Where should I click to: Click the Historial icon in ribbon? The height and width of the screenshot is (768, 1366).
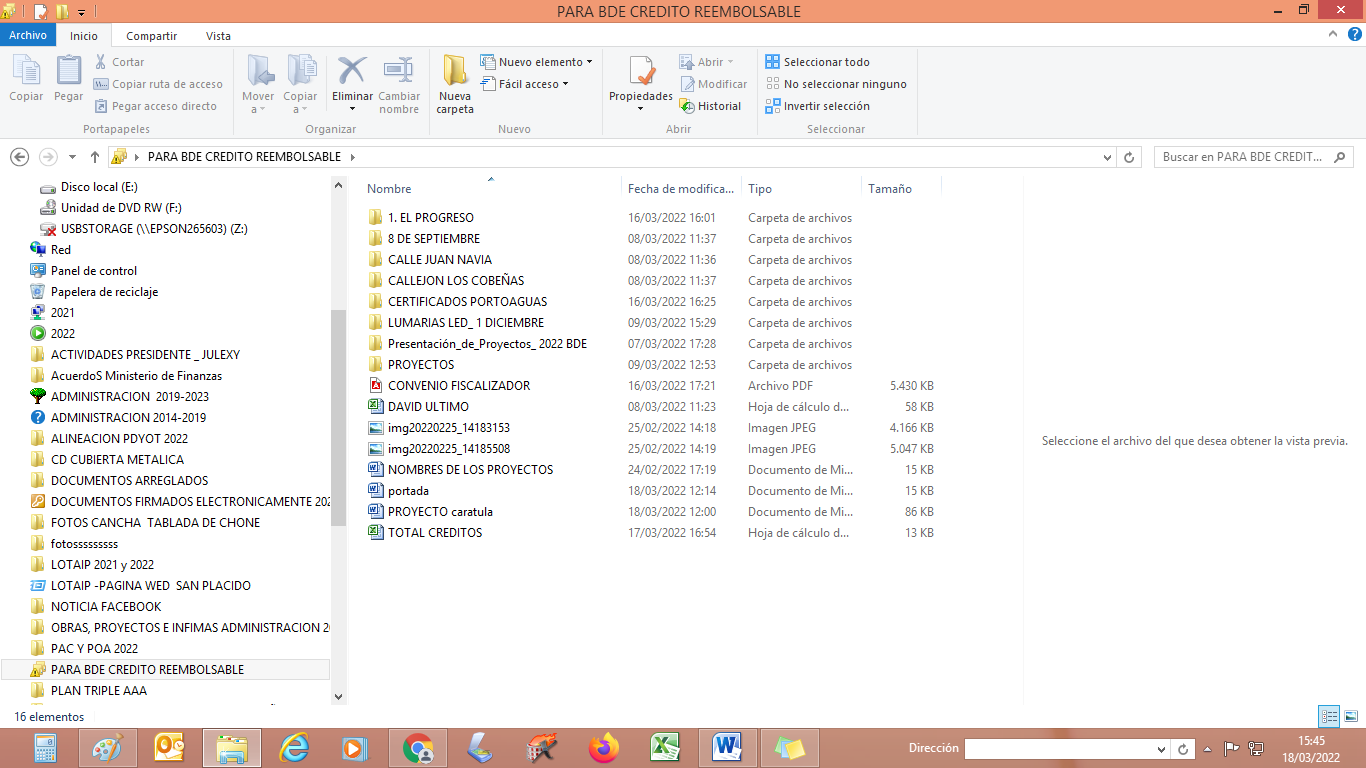point(710,106)
